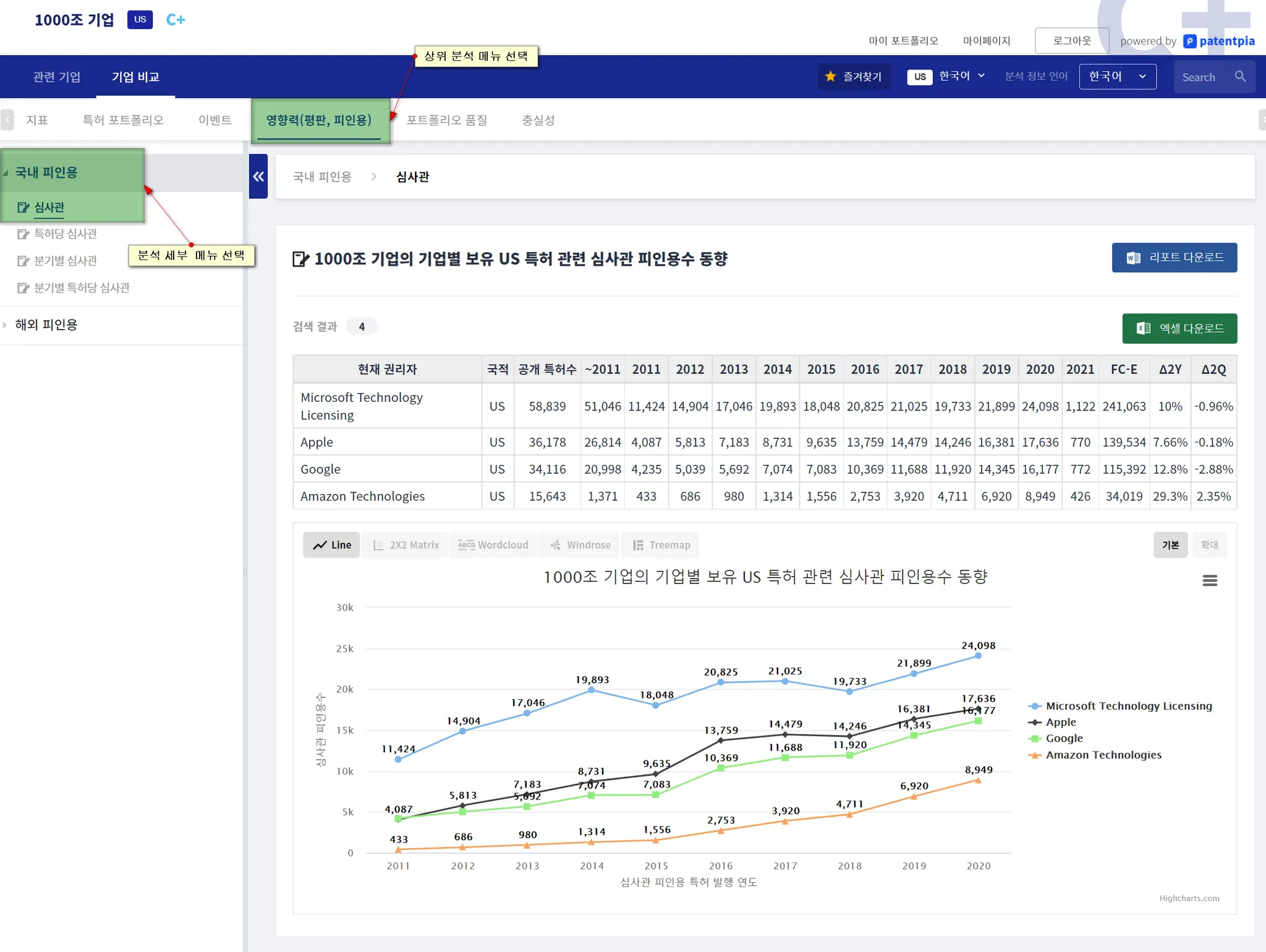Image resolution: width=1266 pixels, height=952 pixels.
Task: Select 분기별 심사관 in the sidebar
Action: (65, 261)
